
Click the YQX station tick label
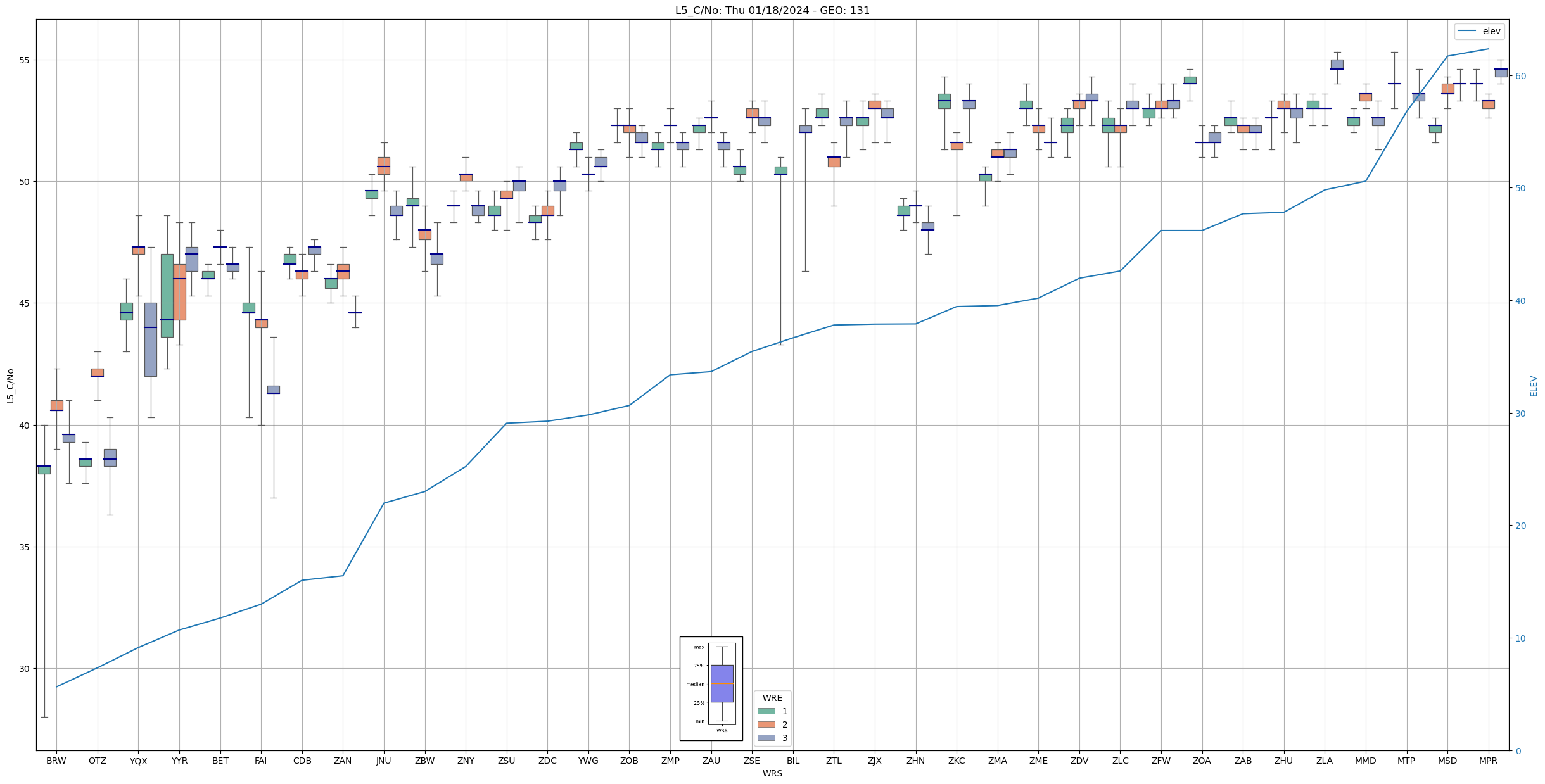tap(138, 761)
